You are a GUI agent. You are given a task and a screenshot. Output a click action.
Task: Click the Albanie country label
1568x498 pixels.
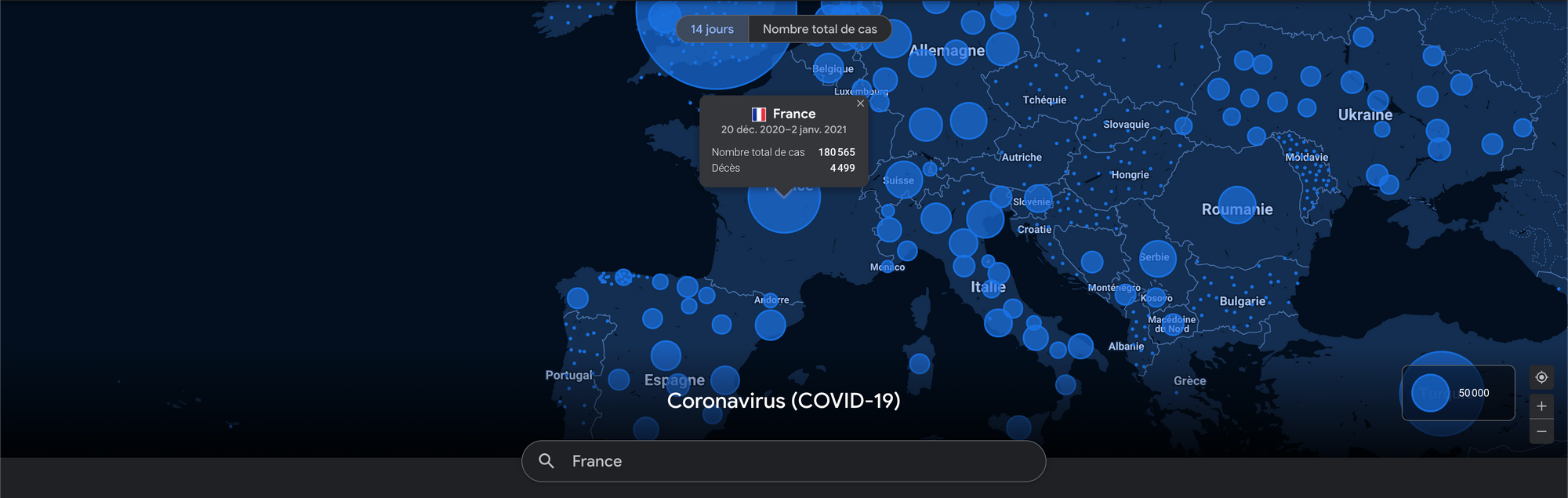click(x=1126, y=346)
